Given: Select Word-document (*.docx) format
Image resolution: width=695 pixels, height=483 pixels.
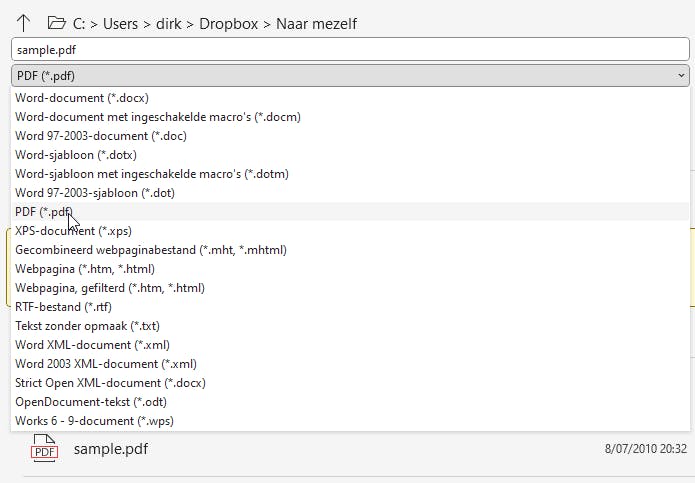Looking at the screenshot, I should [x=74, y=98].
